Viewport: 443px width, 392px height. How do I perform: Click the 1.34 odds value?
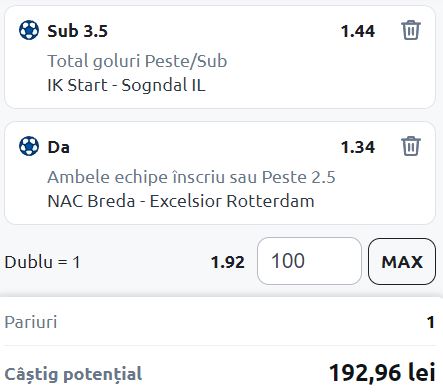click(x=358, y=147)
